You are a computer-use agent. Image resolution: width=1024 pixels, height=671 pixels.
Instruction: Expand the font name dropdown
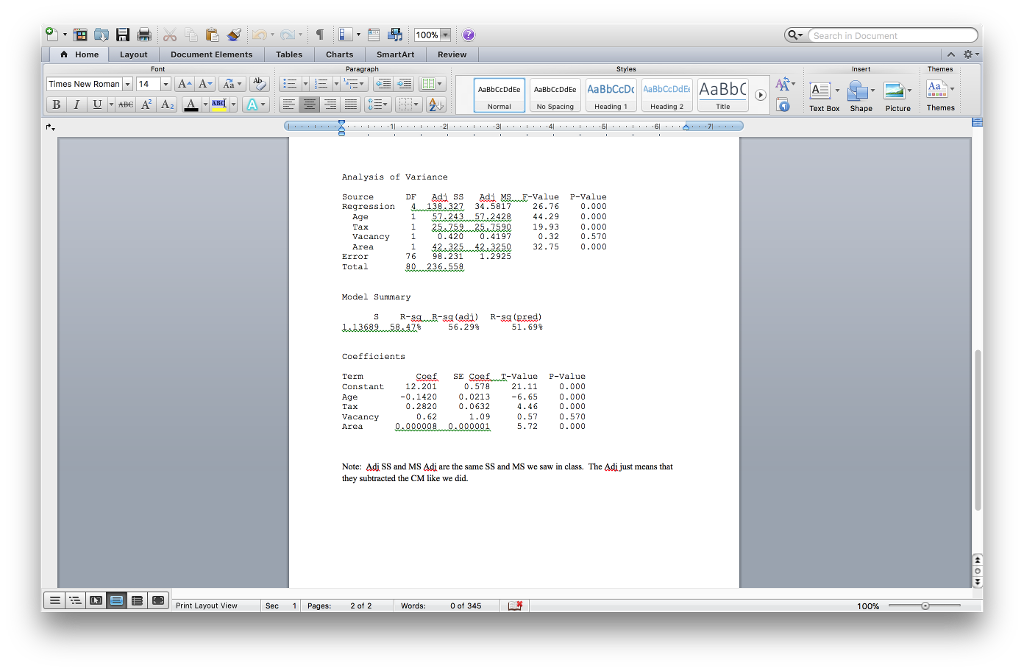[x=128, y=84]
